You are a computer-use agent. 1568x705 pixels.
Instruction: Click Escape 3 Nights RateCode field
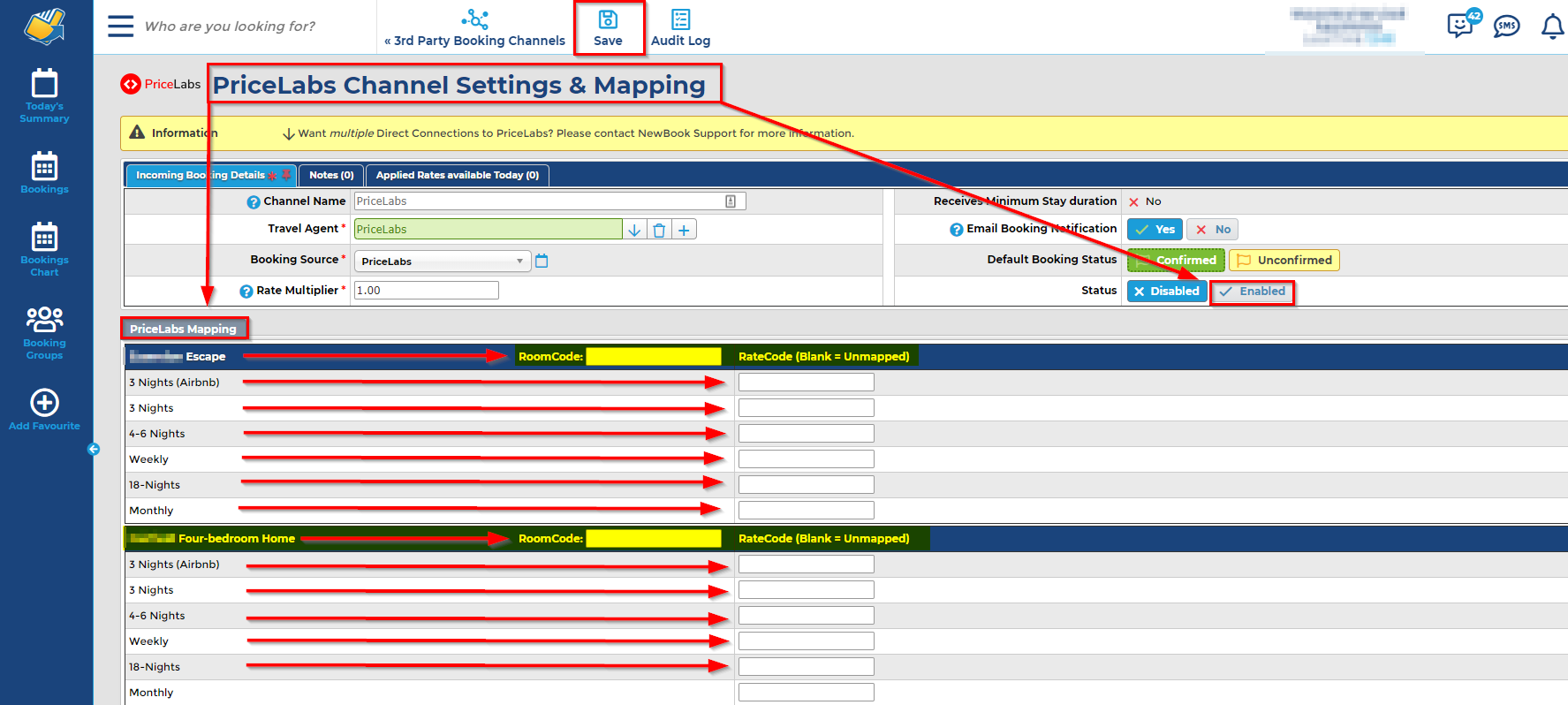coord(807,408)
